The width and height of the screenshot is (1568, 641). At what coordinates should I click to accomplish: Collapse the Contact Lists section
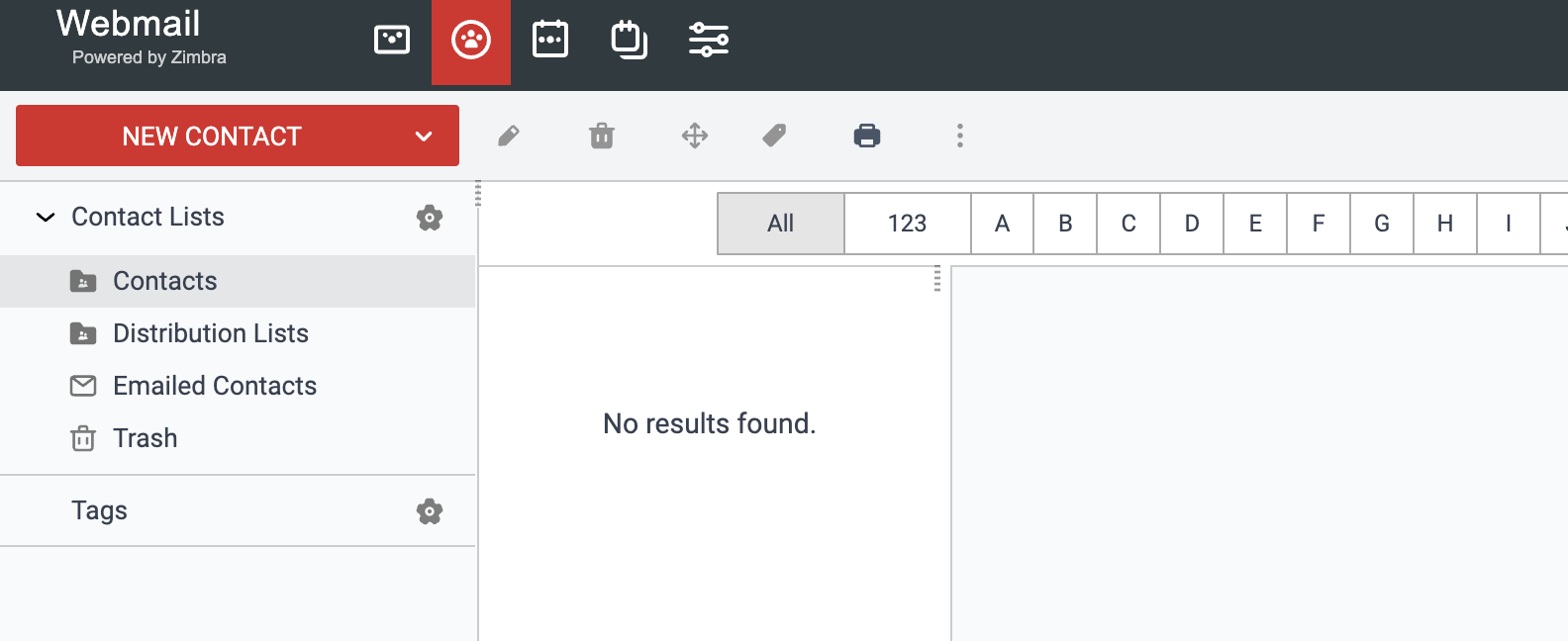46,217
